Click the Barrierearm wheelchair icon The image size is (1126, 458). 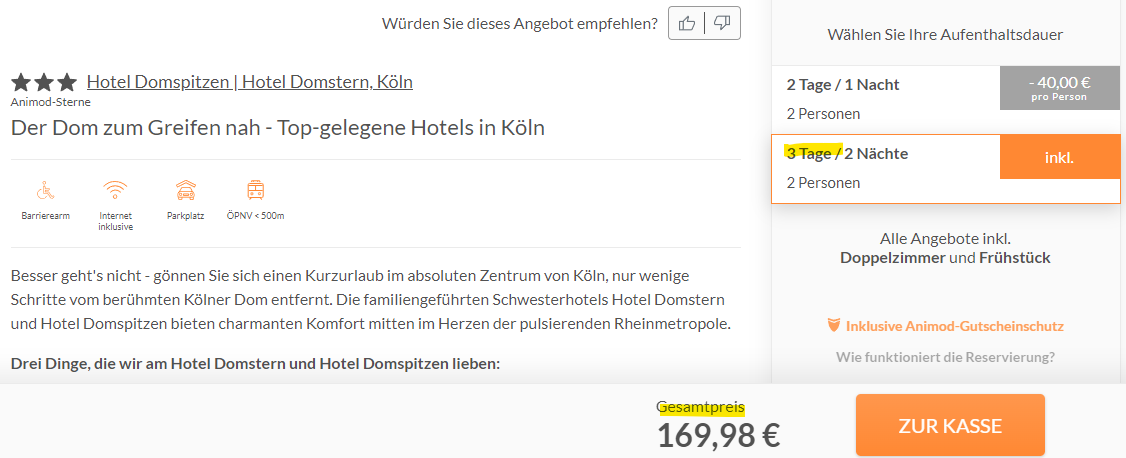46,190
